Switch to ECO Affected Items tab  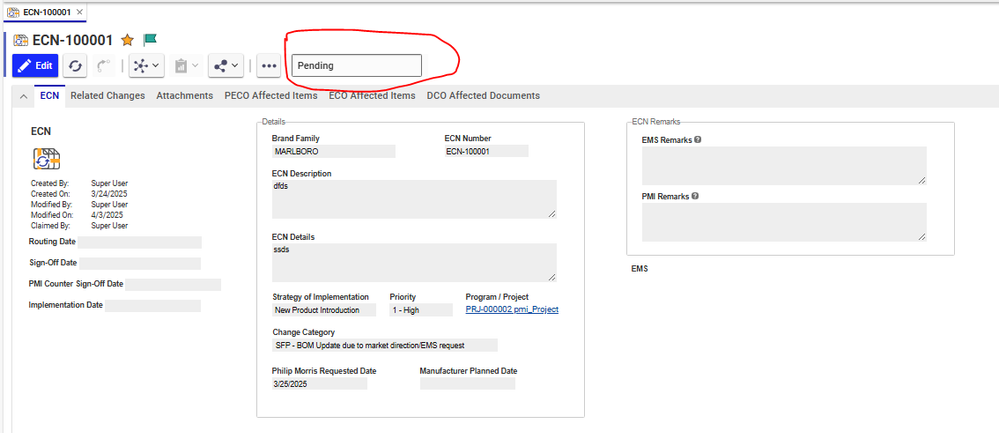tap(372, 96)
